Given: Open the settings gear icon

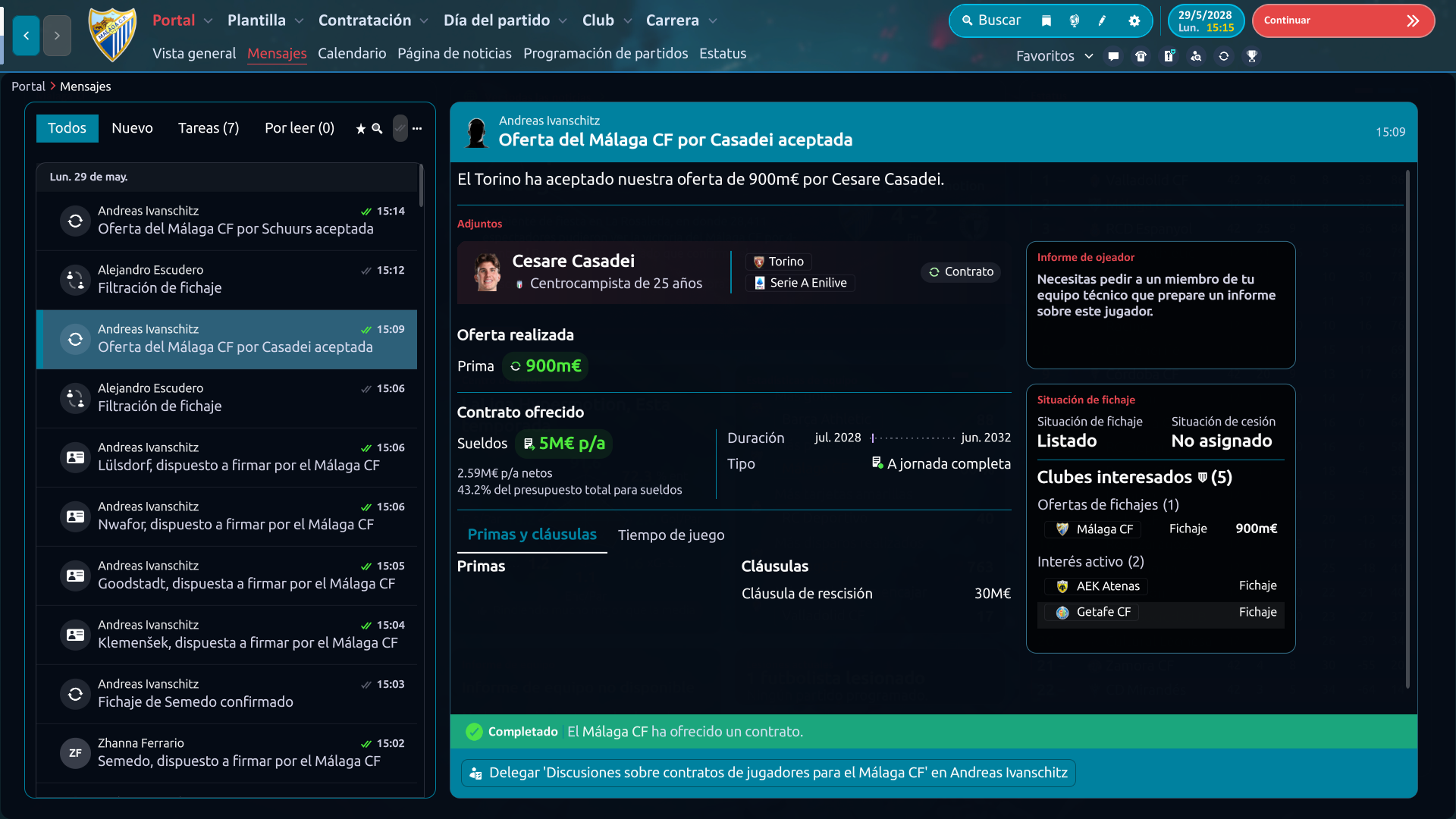Looking at the screenshot, I should click(x=1134, y=21).
